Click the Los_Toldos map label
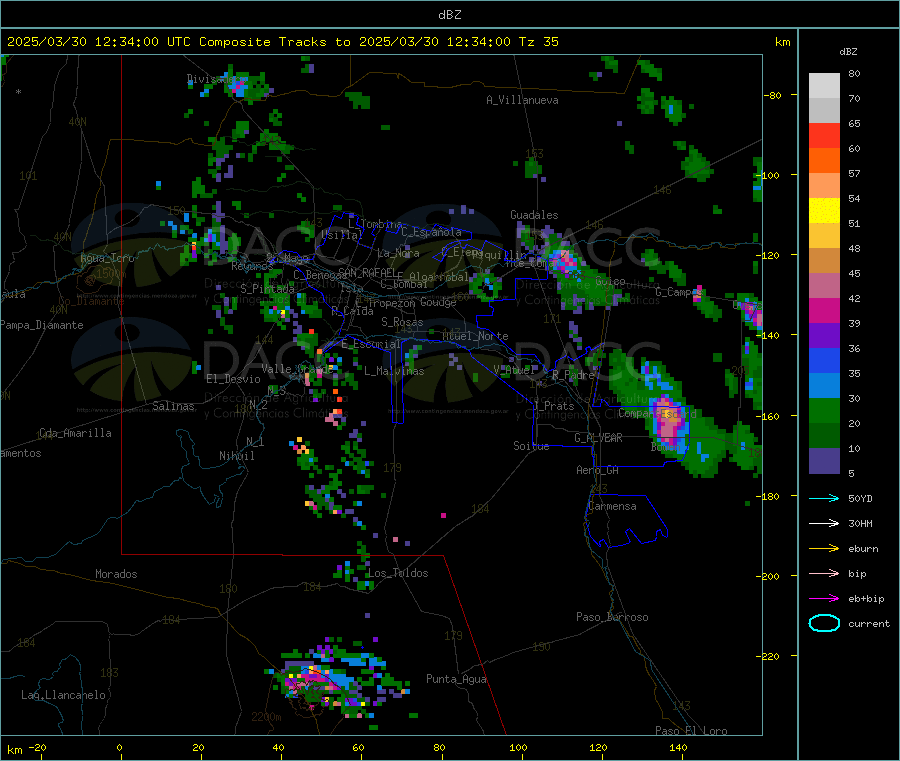 398,573
